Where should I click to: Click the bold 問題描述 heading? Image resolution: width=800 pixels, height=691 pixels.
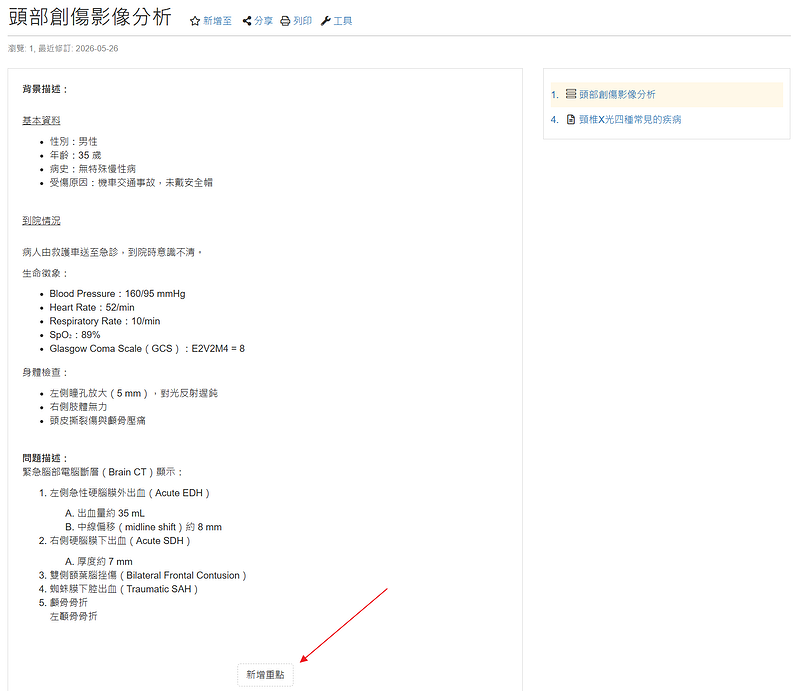tap(45, 458)
